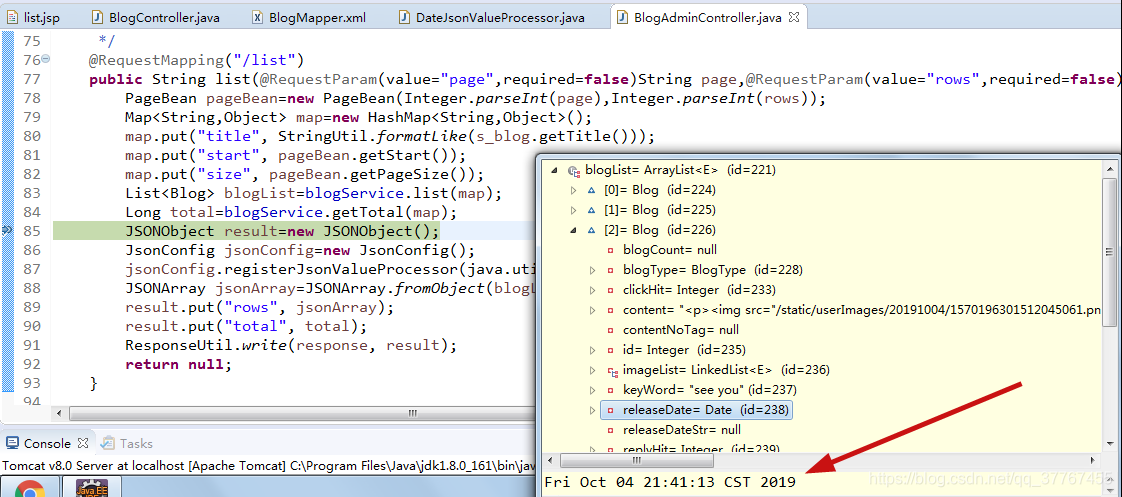Expand the blogType= BlogType field
The width and height of the screenshot is (1122, 497).
click(592, 270)
